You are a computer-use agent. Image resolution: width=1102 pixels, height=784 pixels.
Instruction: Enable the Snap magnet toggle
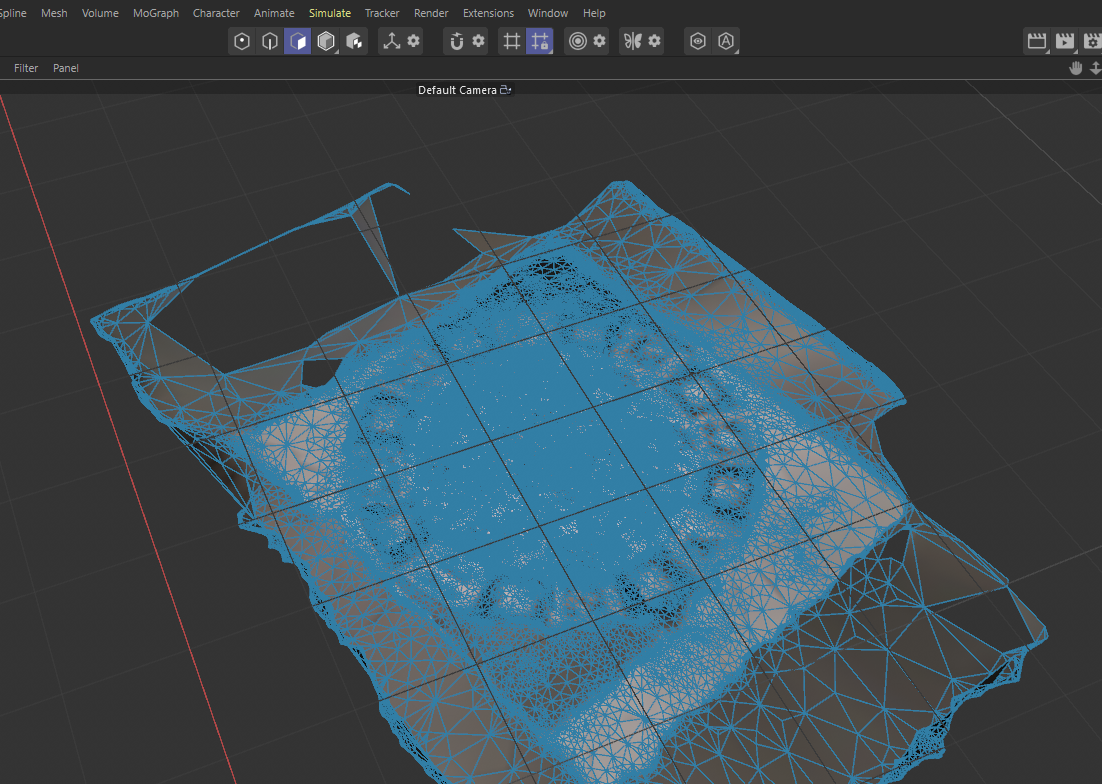pyautogui.click(x=457, y=40)
